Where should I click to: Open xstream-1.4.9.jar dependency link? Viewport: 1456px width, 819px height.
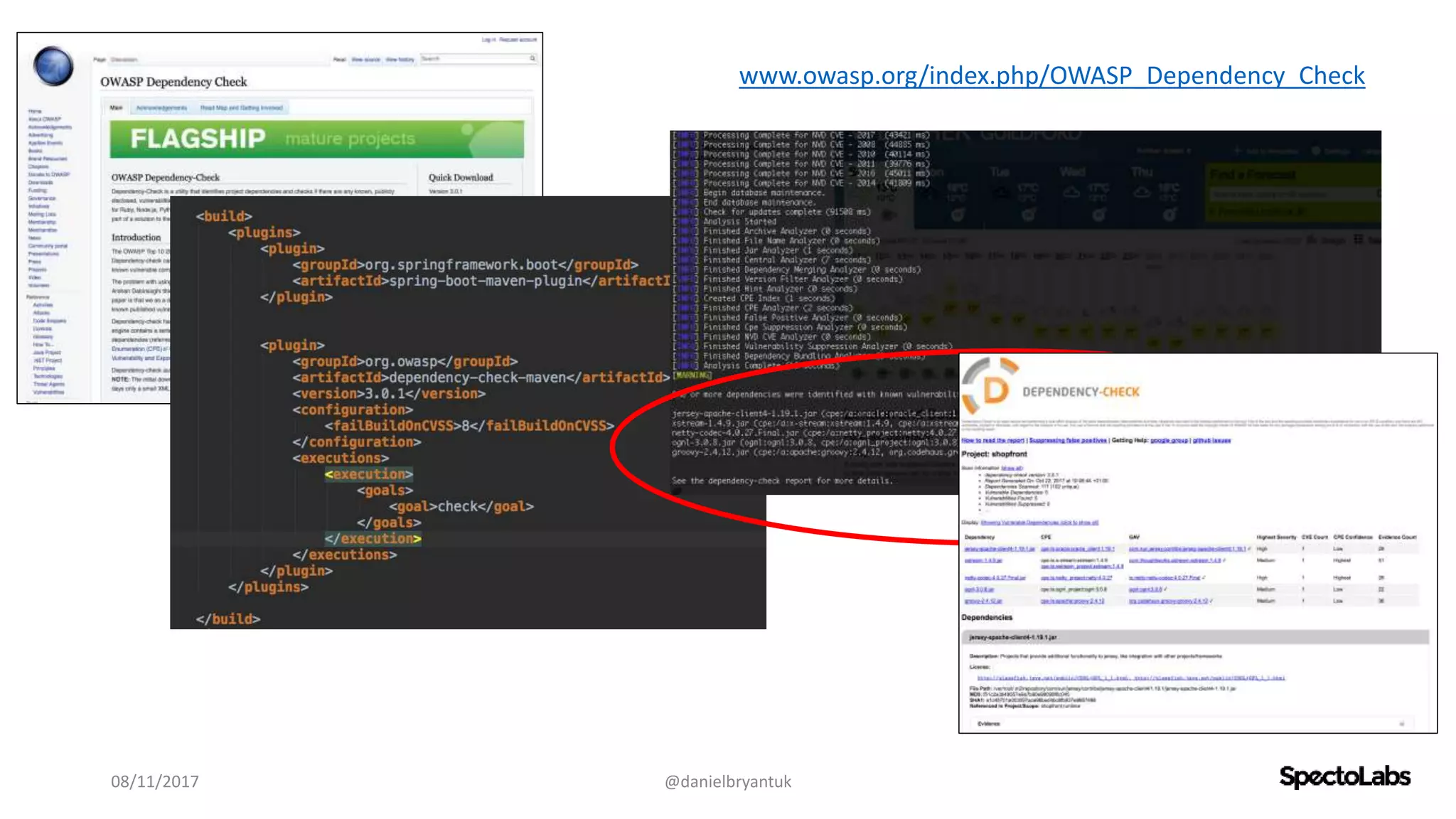coord(983,561)
